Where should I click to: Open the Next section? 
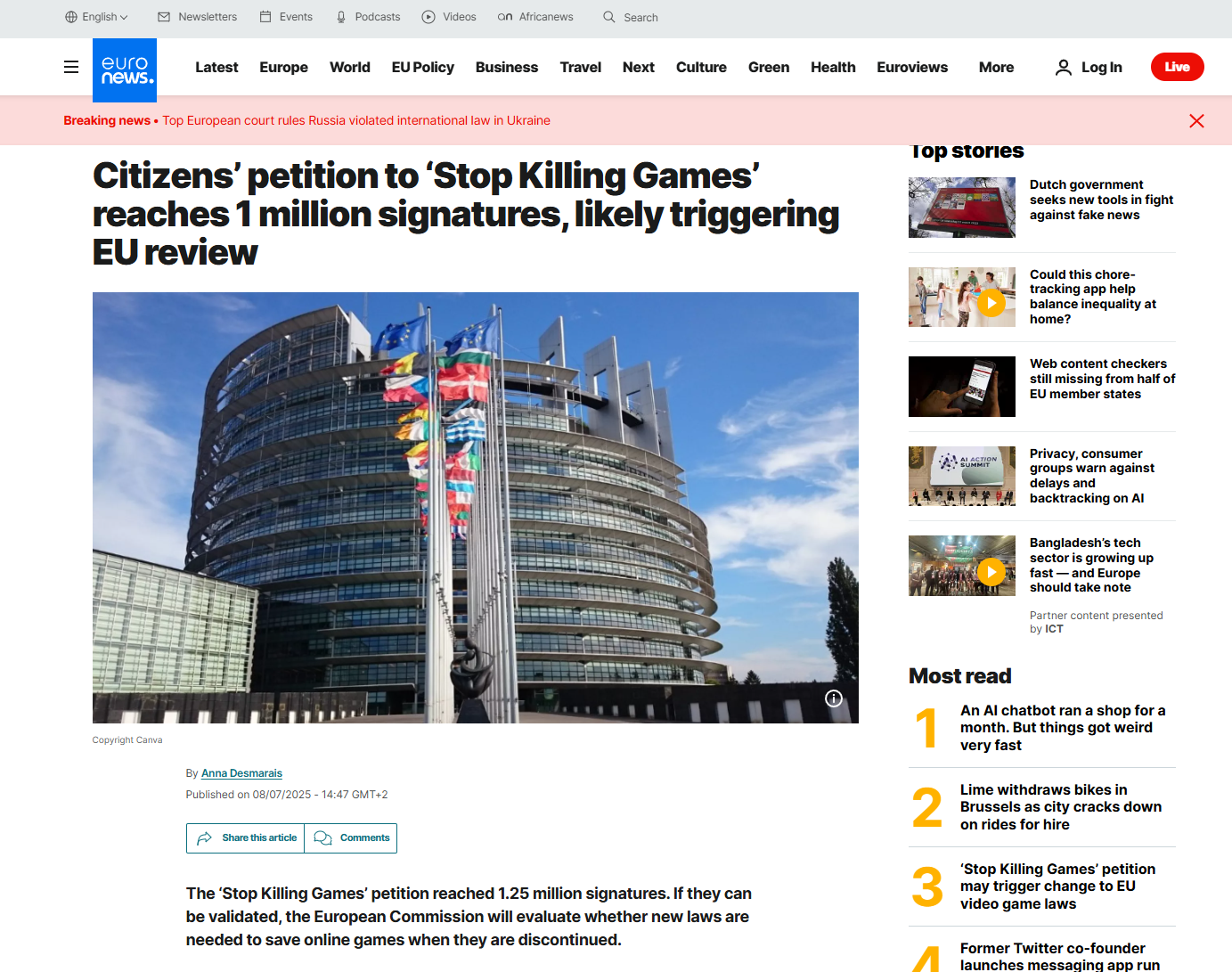click(x=639, y=67)
